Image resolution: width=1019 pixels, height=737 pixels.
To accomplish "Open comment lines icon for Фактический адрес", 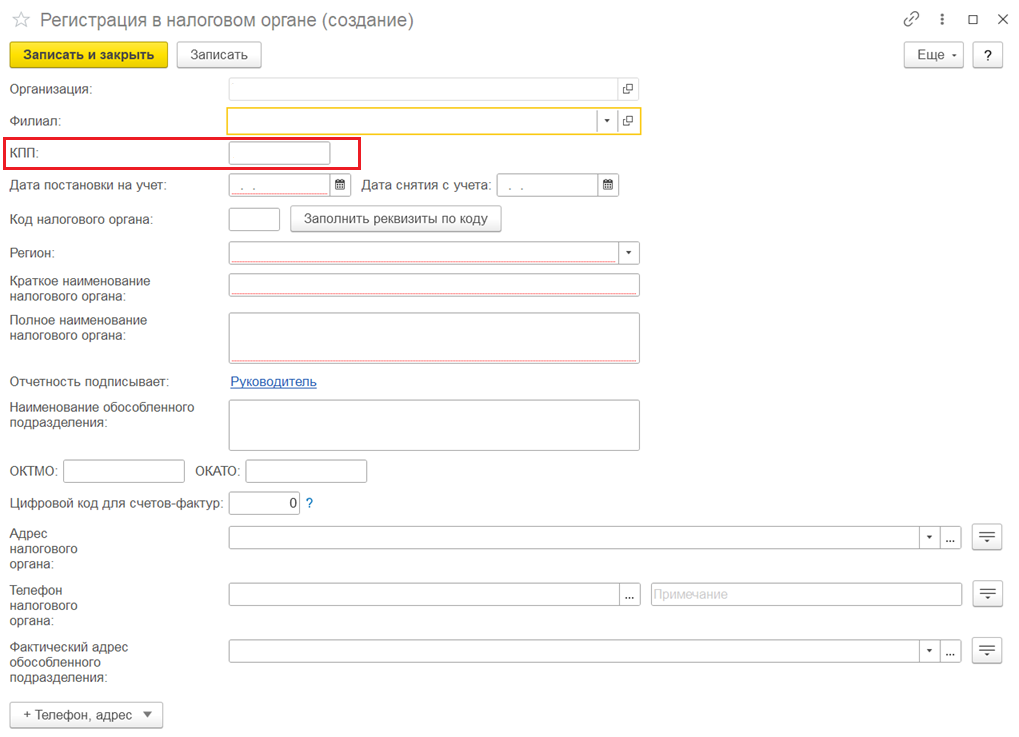I will tap(987, 651).
